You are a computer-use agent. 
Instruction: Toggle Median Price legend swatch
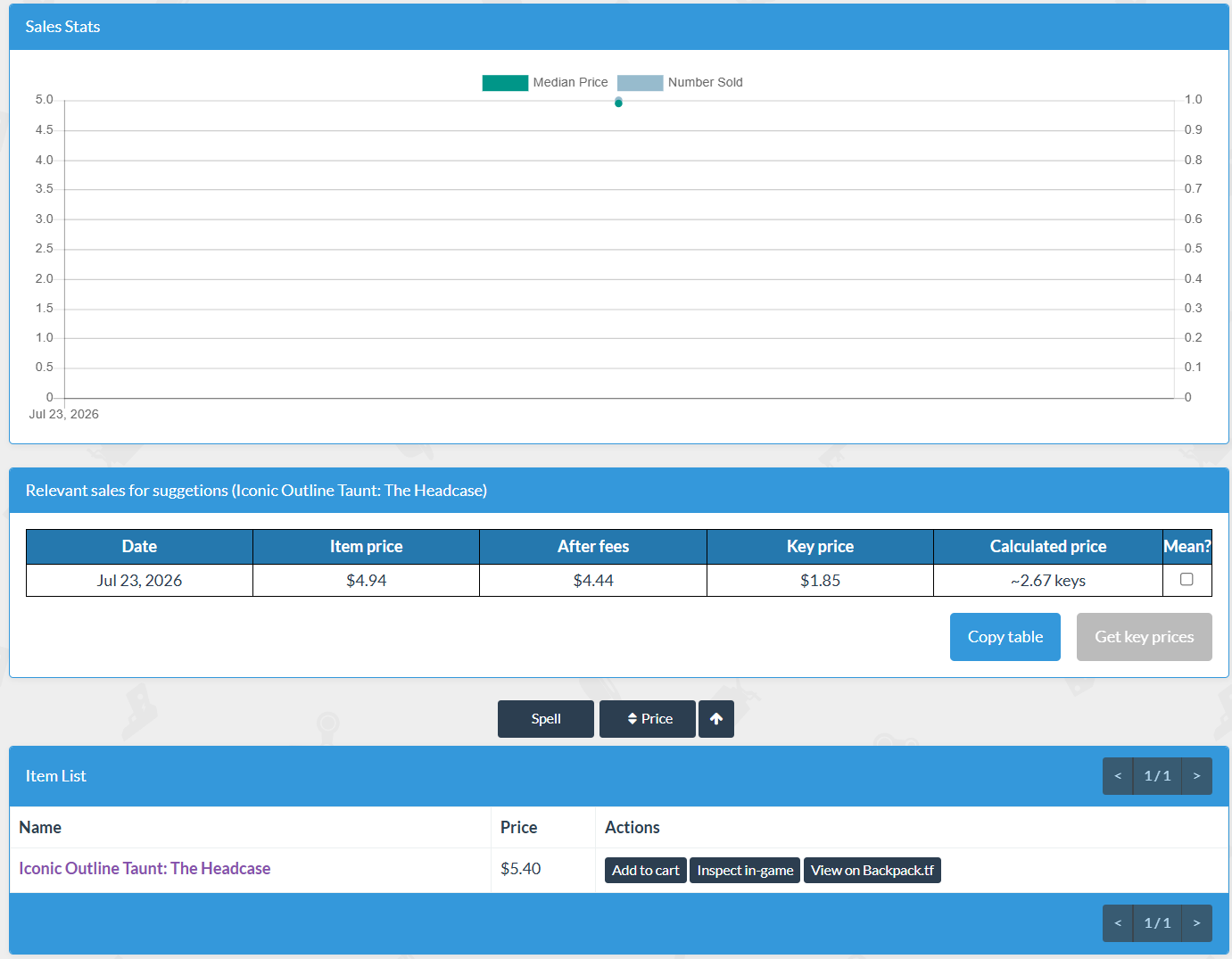pos(505,83)
